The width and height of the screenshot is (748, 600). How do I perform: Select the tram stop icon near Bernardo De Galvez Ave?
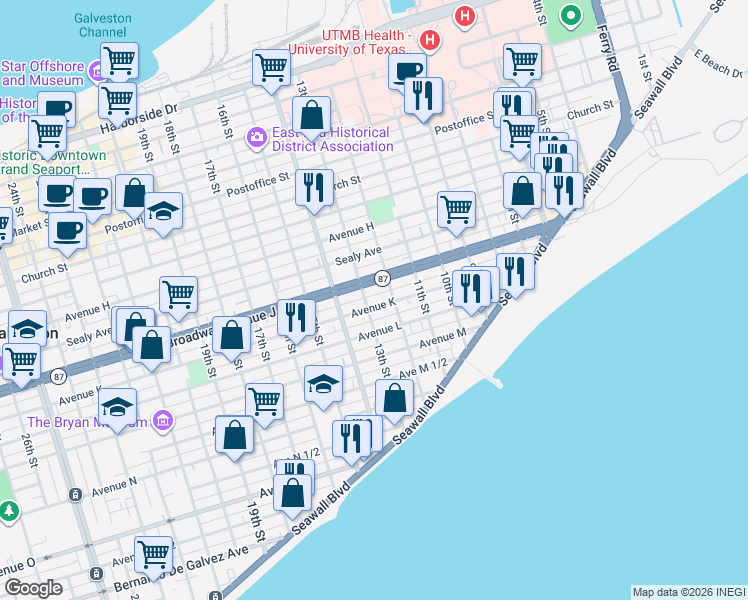pyautogui.click(x=96, y=573)
